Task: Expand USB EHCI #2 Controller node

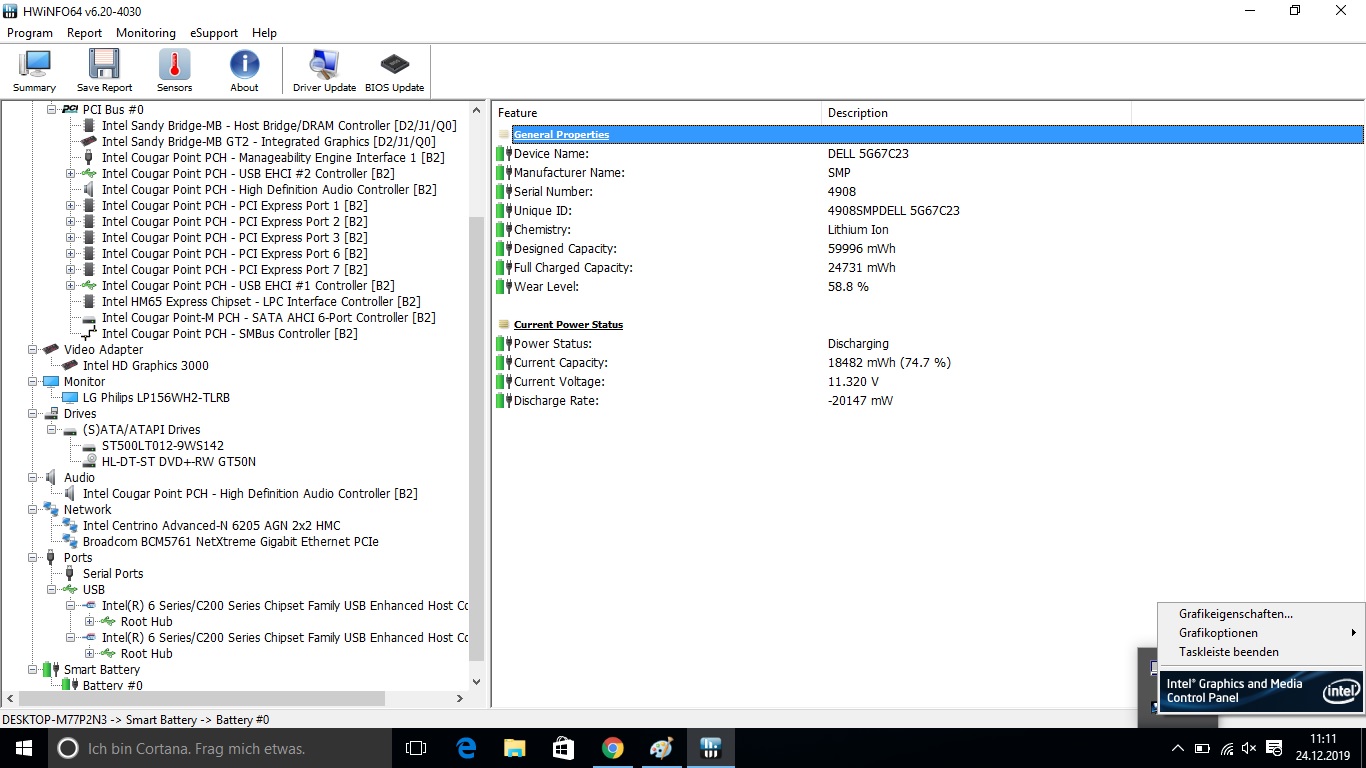Action: point(71,173)
